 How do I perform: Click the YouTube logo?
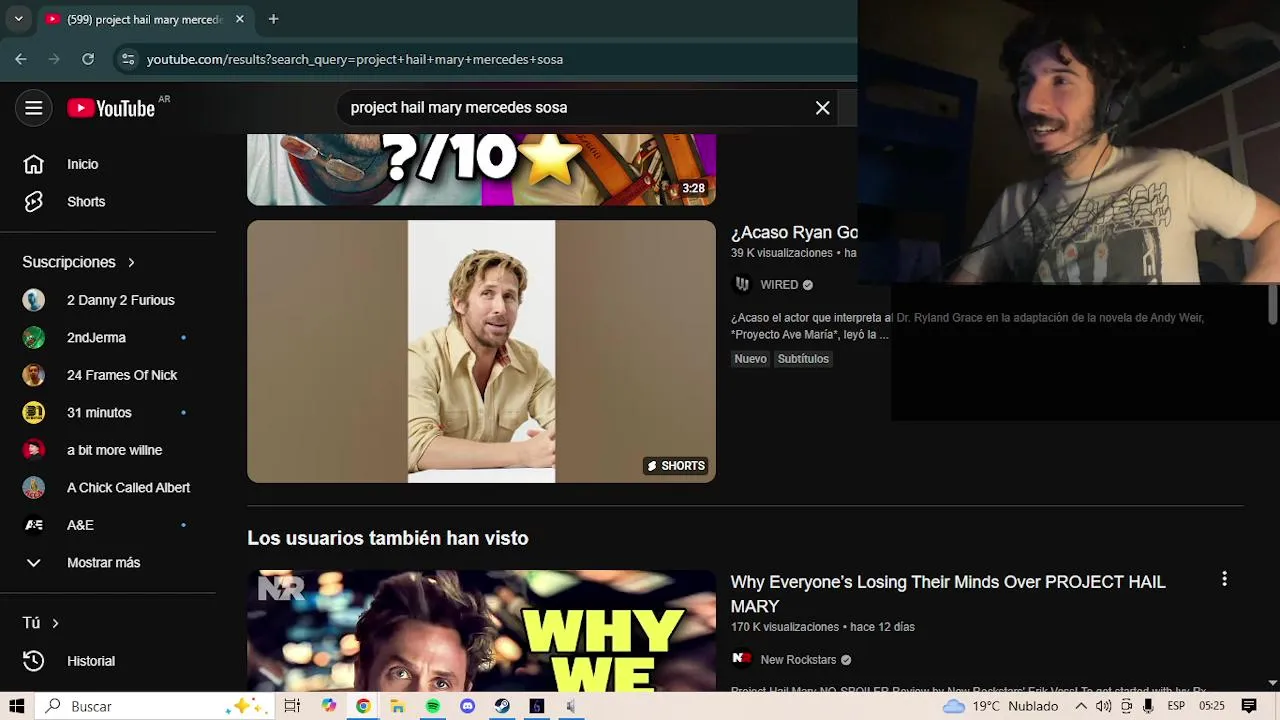click(x=111, y=108)
